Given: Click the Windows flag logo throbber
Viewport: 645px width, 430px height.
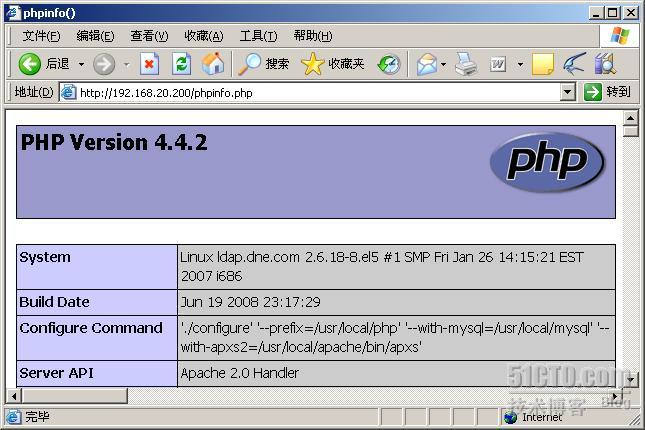Looking at the screenshot, I should [620, 35].
